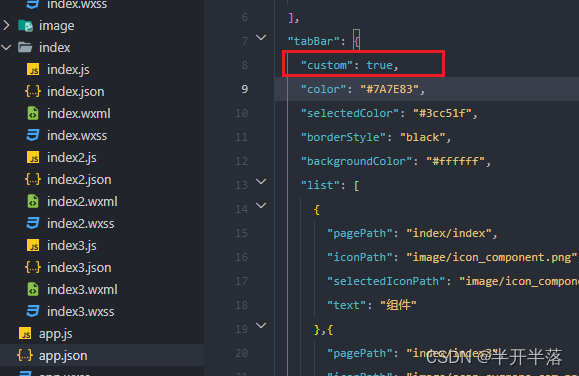Open index2.json file
This screenshot has height=376, width=579.
click(x=79, y=180)
